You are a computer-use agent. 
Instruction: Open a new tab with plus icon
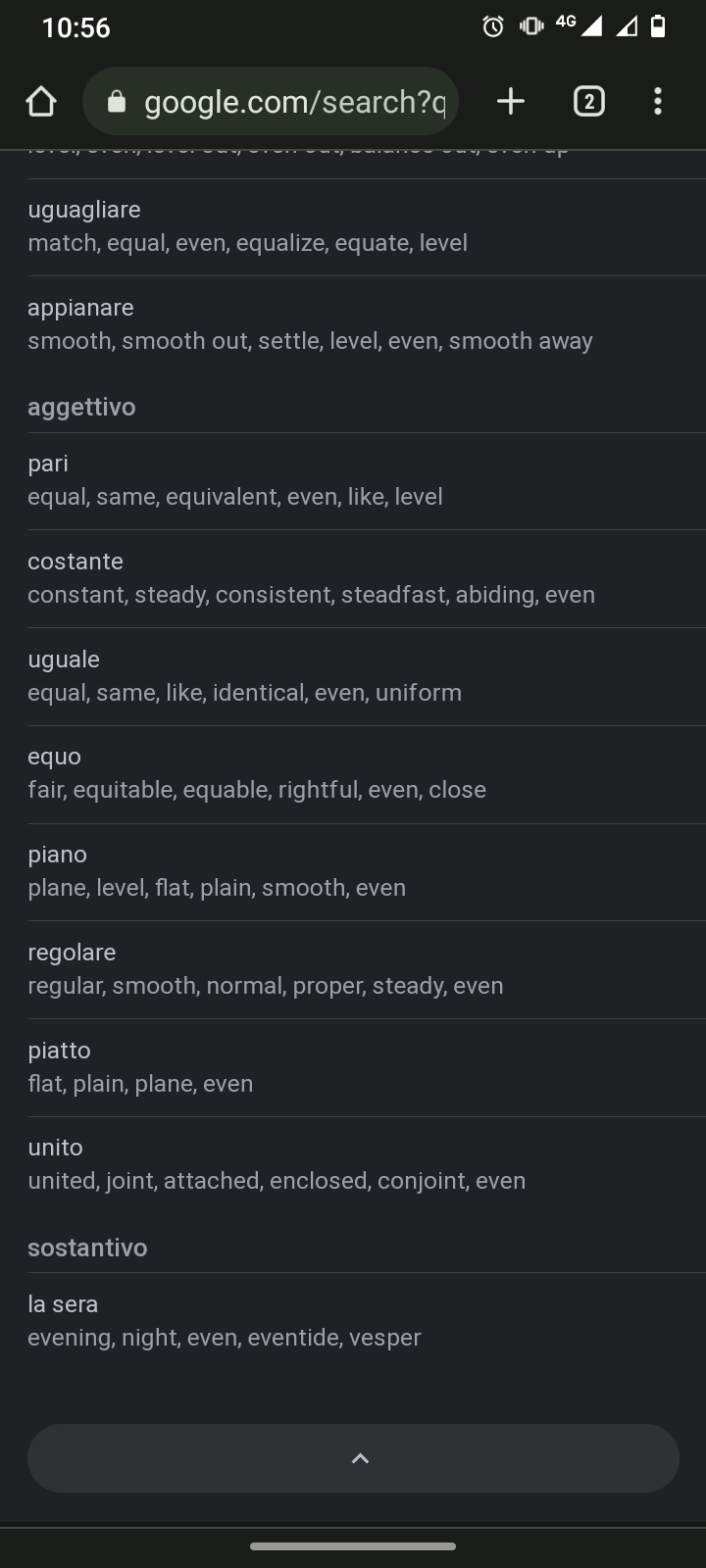(511, 101)
